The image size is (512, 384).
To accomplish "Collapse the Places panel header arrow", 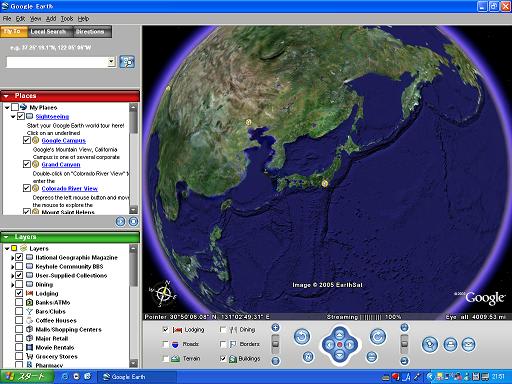I will click(6, 96).
